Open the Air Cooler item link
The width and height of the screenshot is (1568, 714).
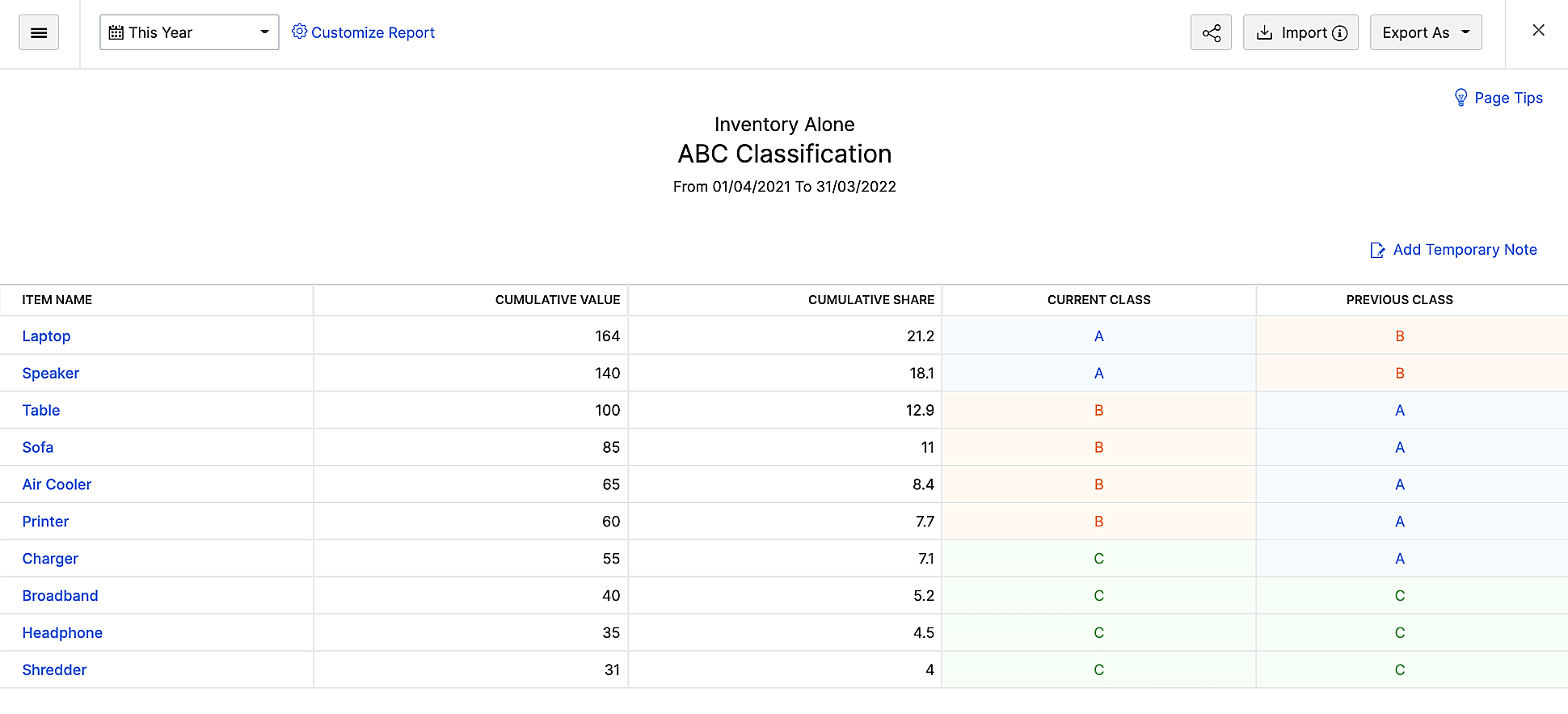(57, 484)
